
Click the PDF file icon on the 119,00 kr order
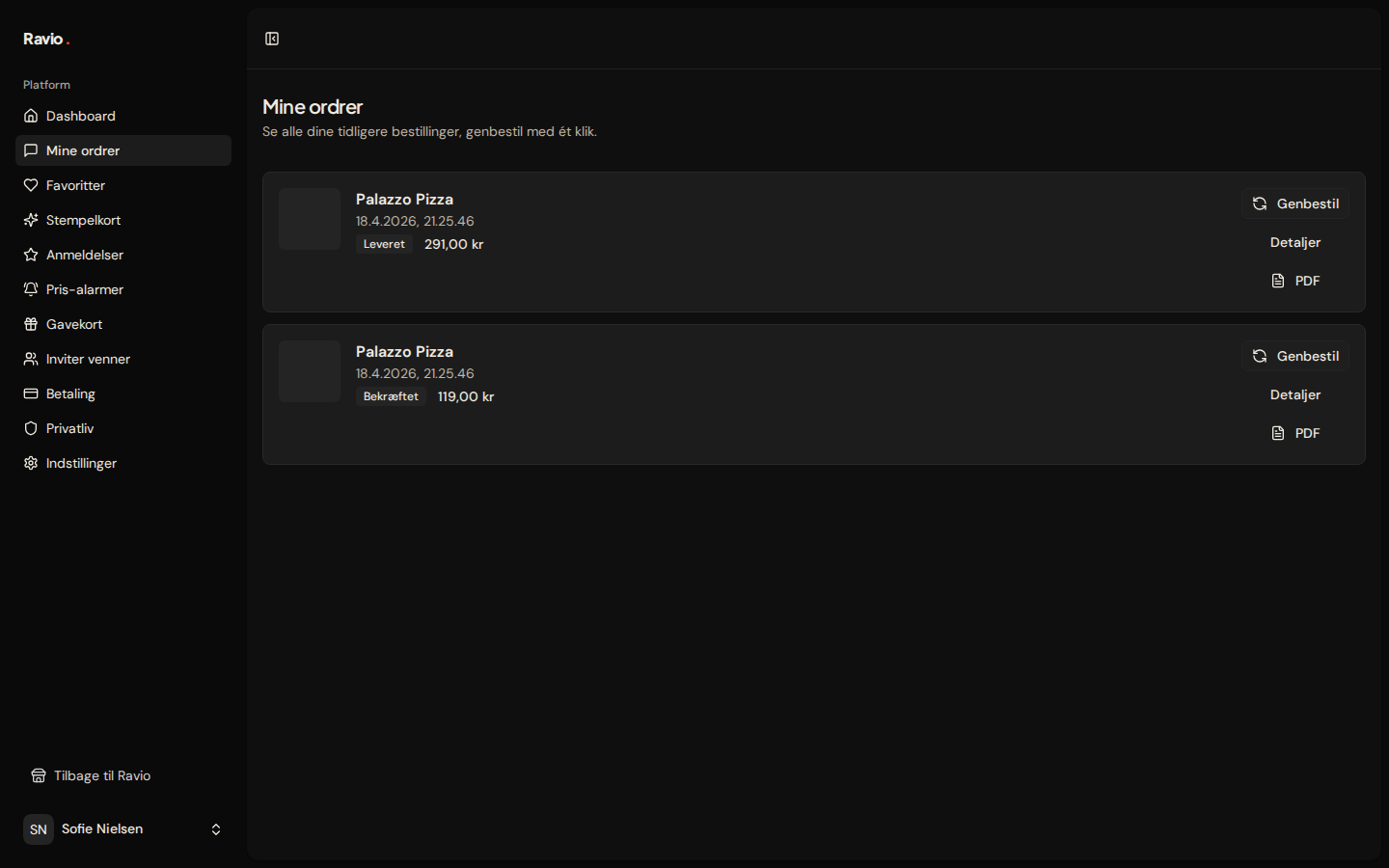[1278, 433]
